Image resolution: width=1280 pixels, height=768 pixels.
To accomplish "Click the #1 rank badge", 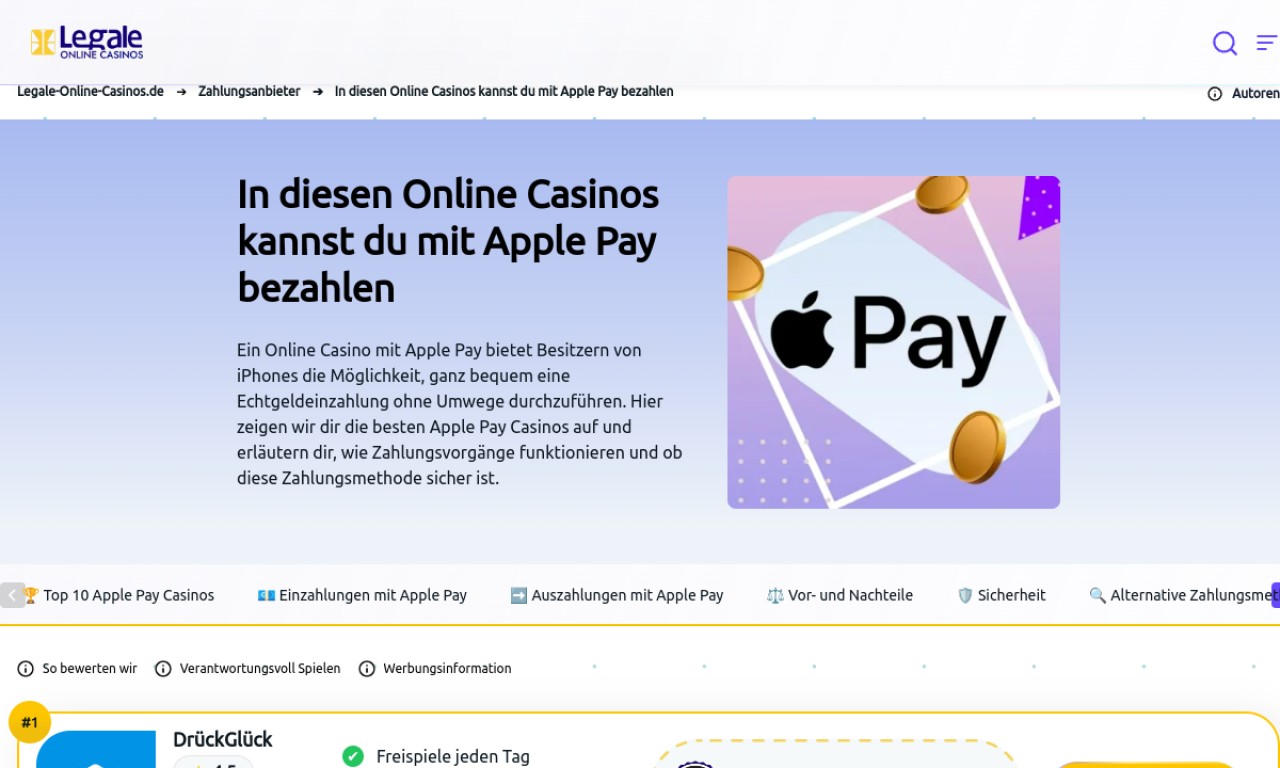I will pos(30,722).
